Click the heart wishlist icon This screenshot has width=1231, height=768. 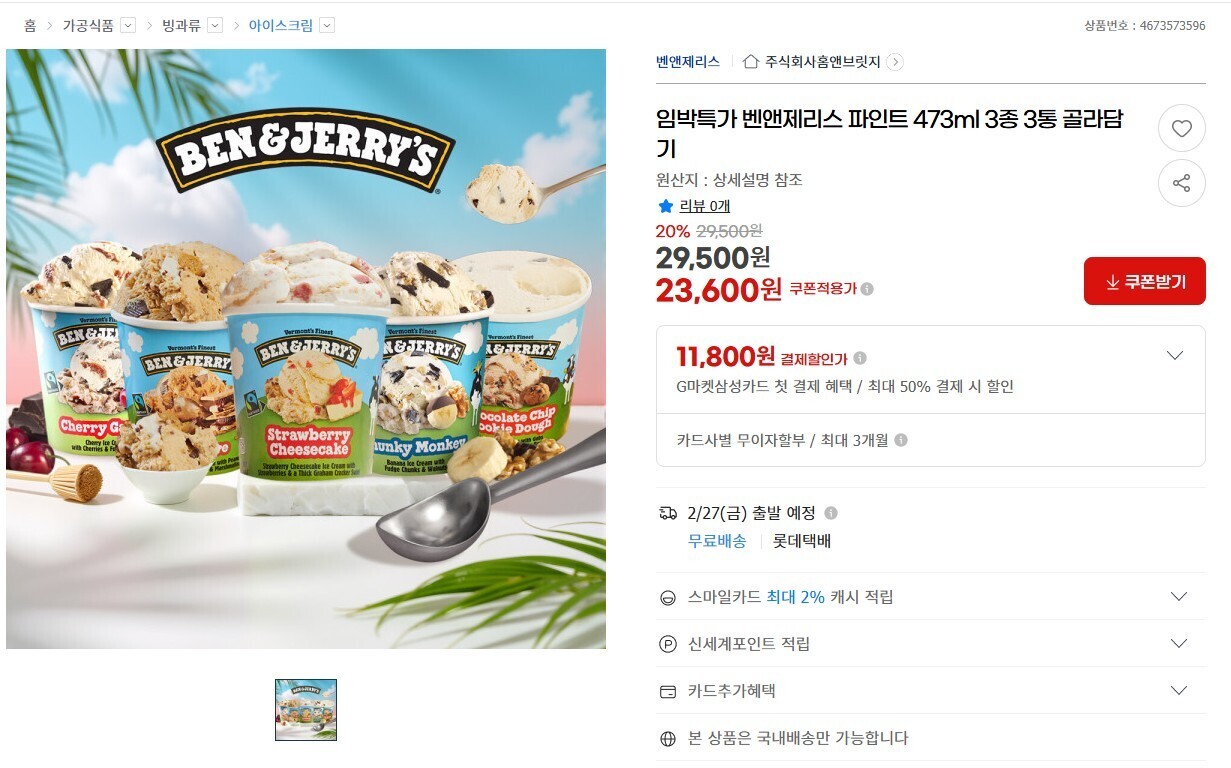tap(1181, 128)
